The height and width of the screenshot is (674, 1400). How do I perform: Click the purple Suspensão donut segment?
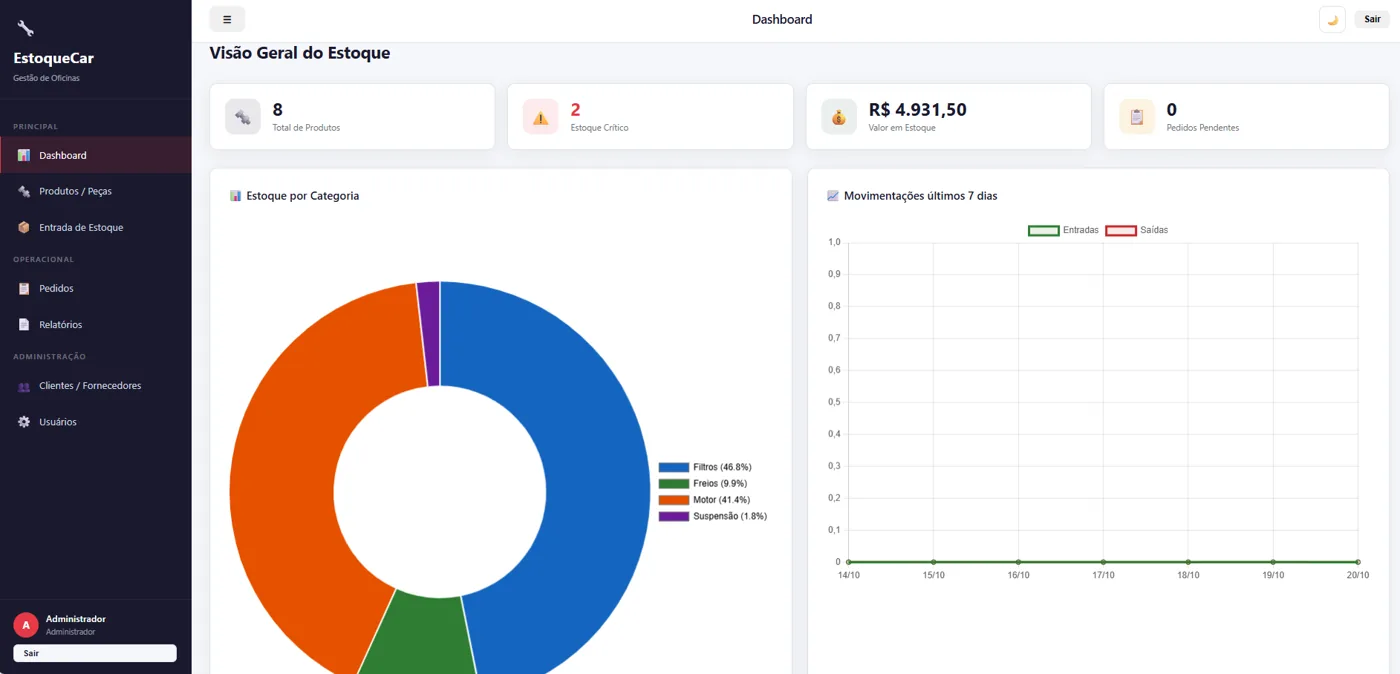tap(429, 333)
